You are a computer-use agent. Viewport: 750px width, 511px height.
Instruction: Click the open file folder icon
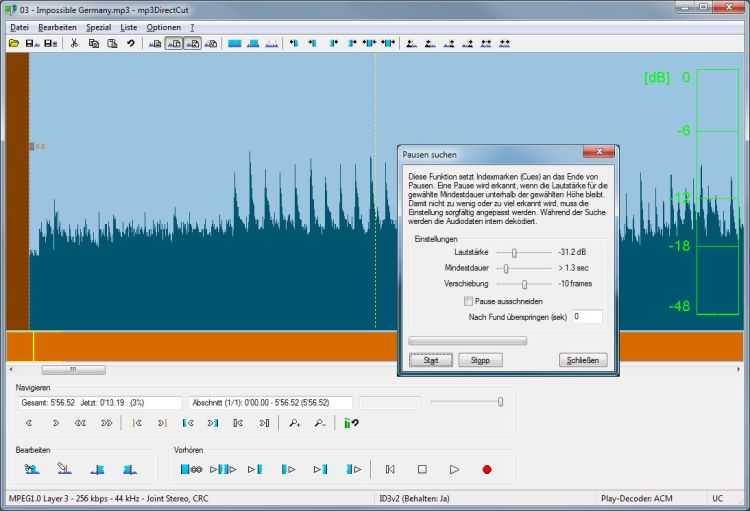tap(14, 43)
